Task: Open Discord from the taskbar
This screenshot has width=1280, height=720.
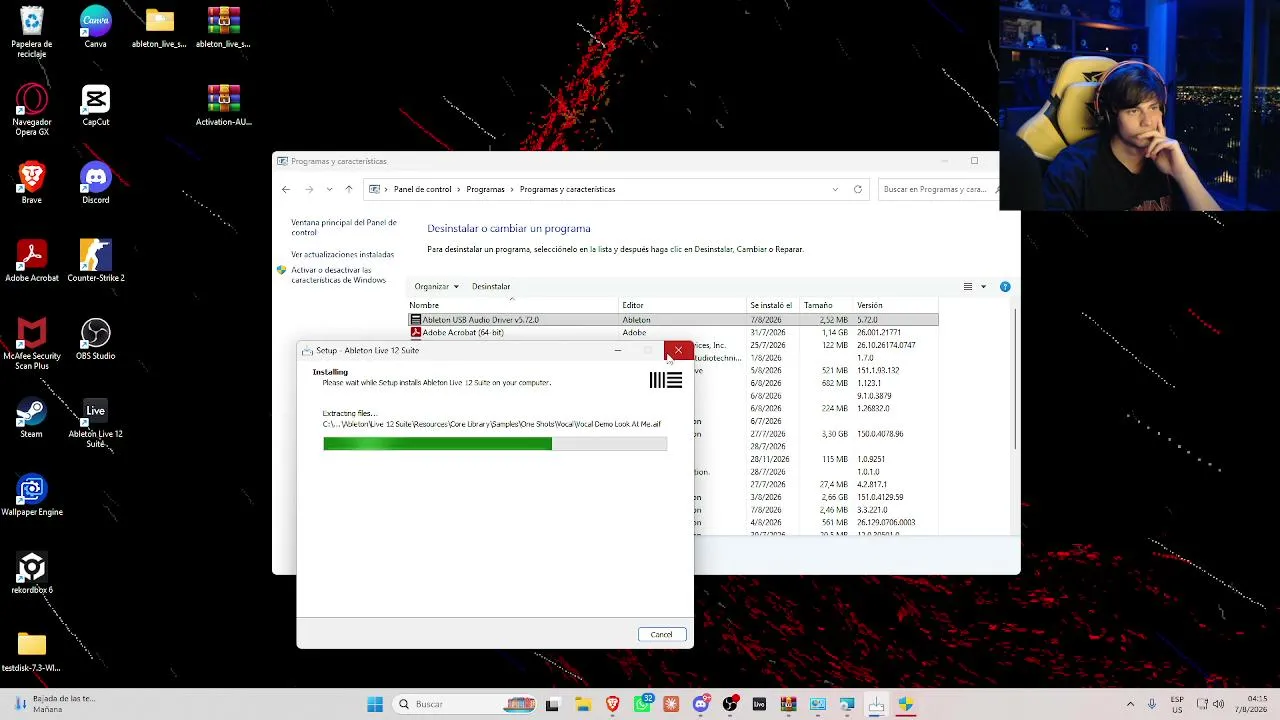Action: [700, 704]
